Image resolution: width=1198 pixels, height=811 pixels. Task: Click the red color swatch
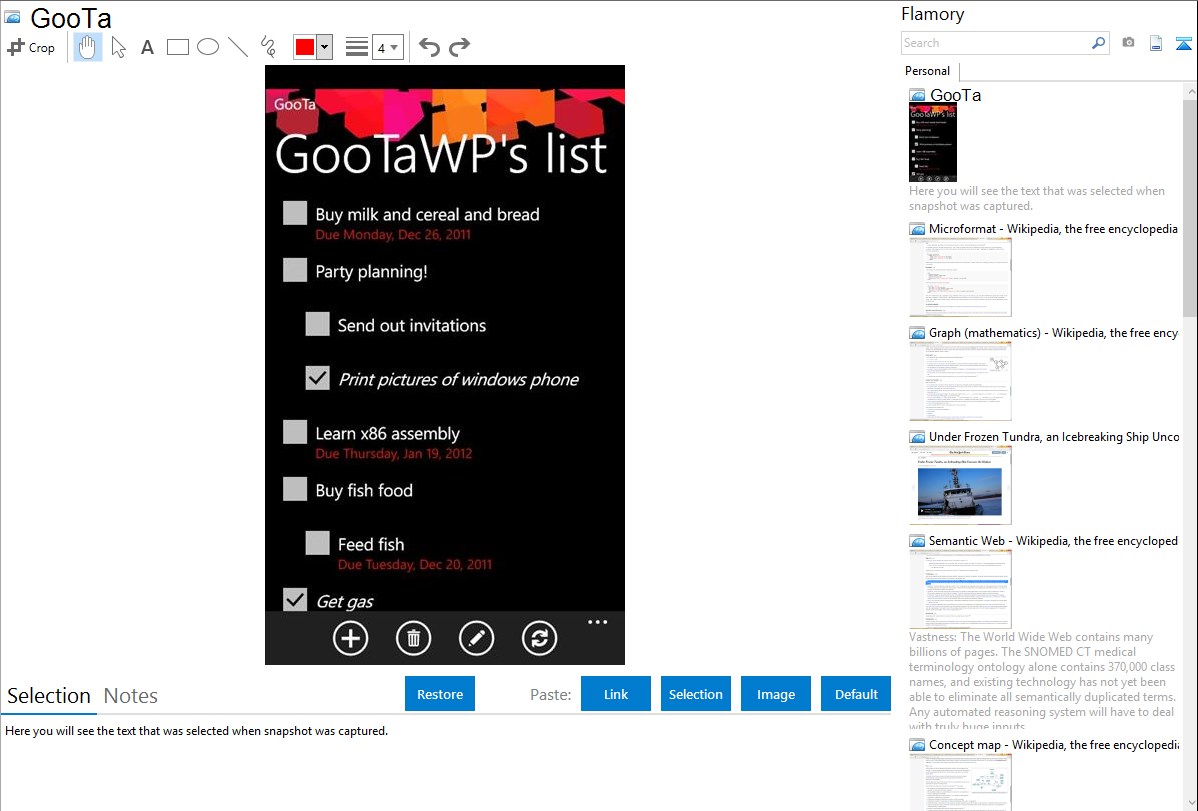coord(304,47)
